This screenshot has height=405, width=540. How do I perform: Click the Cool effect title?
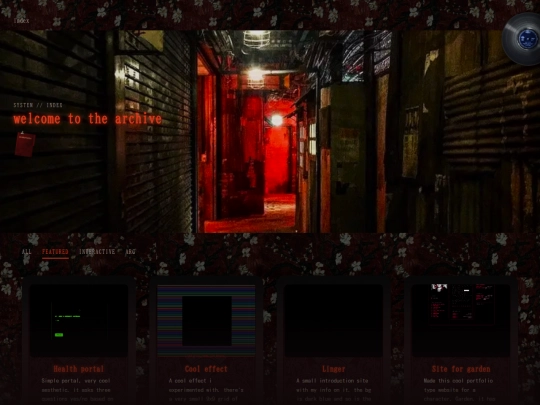pyautogui.click(x=206, y=369)
